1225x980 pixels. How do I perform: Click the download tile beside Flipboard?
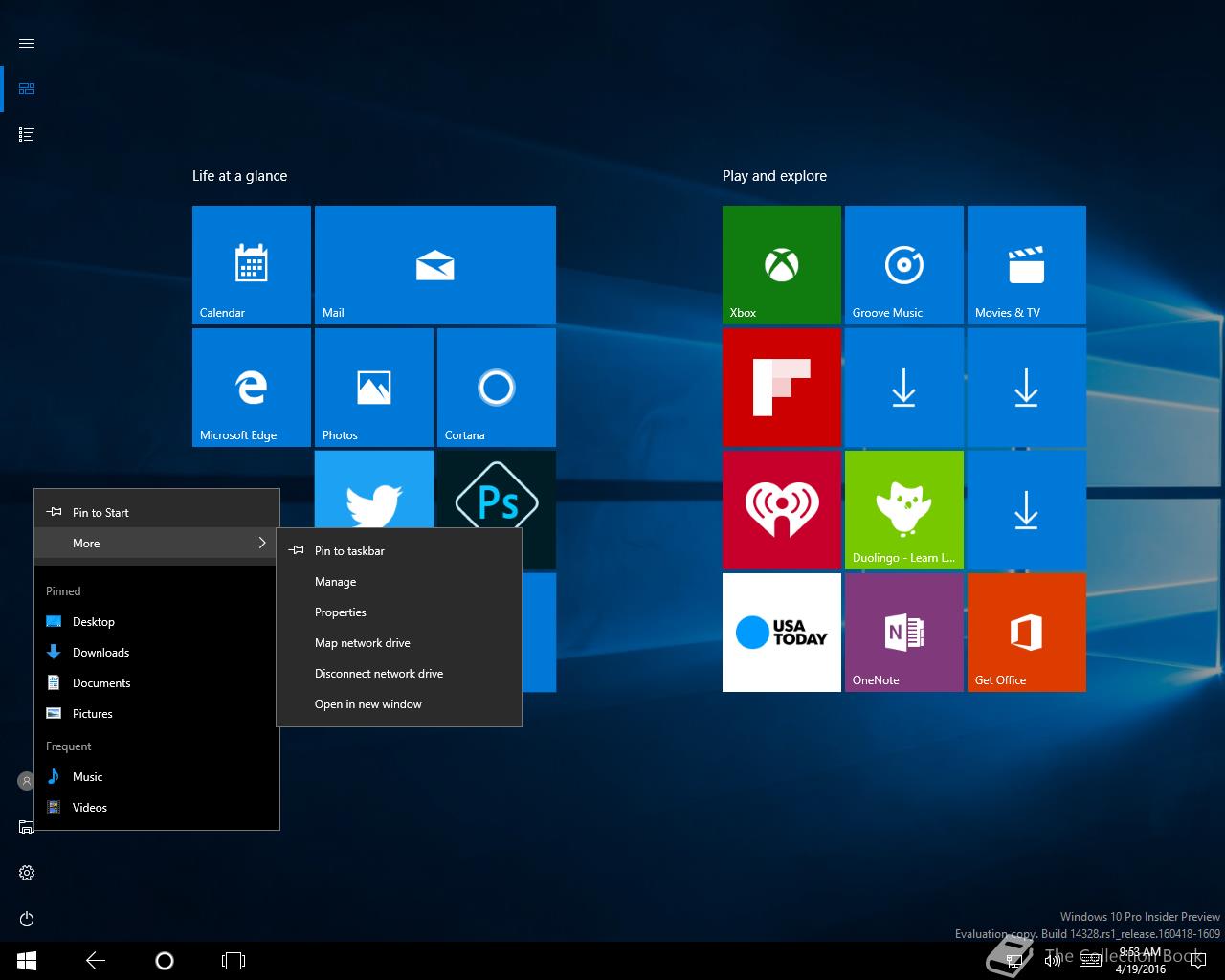tap(904, 388)
